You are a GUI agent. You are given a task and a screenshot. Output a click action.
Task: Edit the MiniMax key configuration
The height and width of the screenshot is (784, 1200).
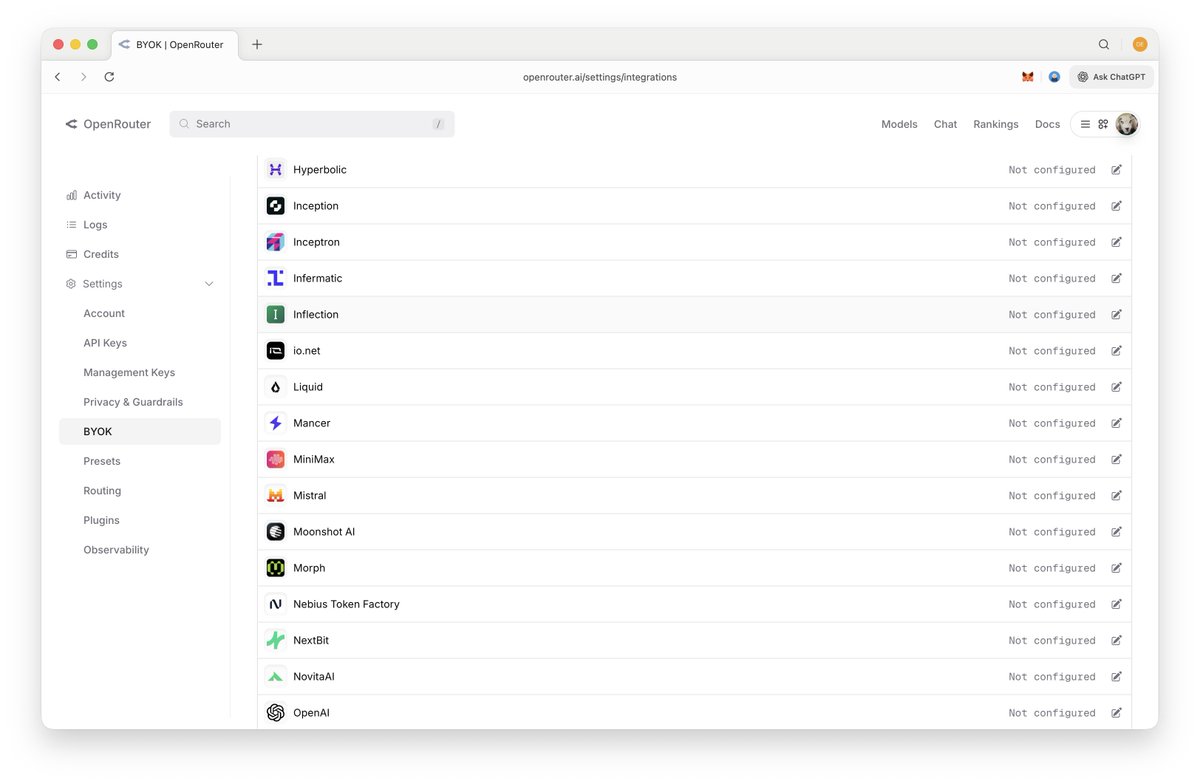click(x=1116, y=459)
